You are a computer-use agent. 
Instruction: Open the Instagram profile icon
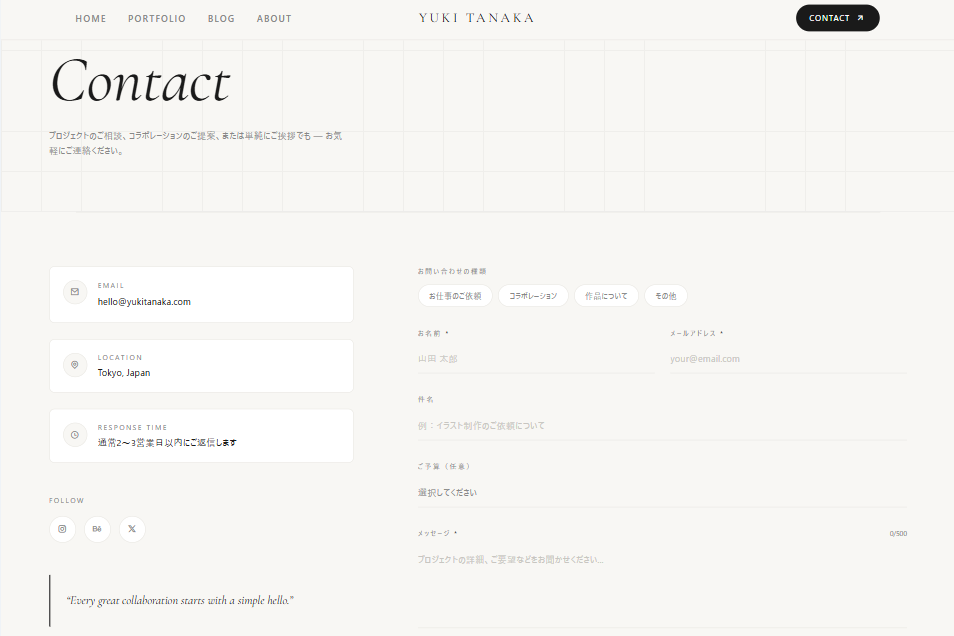click(x=62, y=529)
